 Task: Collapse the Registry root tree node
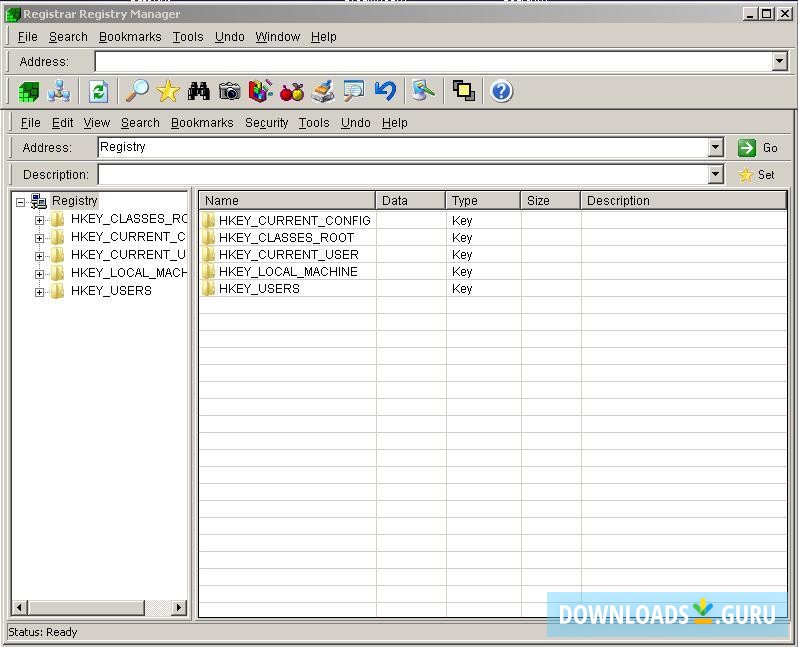point(20,203)
